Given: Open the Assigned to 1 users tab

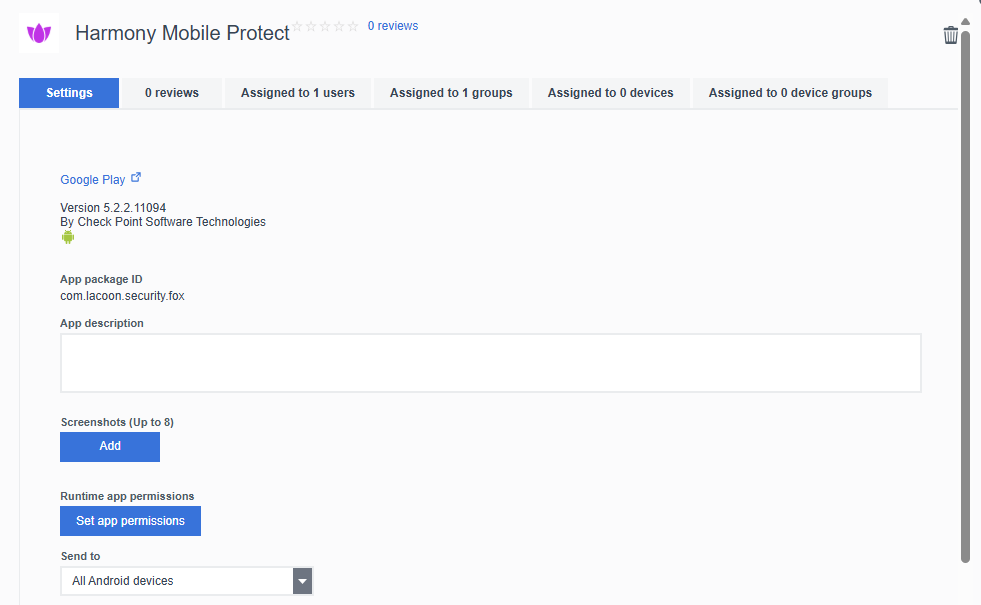Looking at the screenshot, I should [298, 93].
